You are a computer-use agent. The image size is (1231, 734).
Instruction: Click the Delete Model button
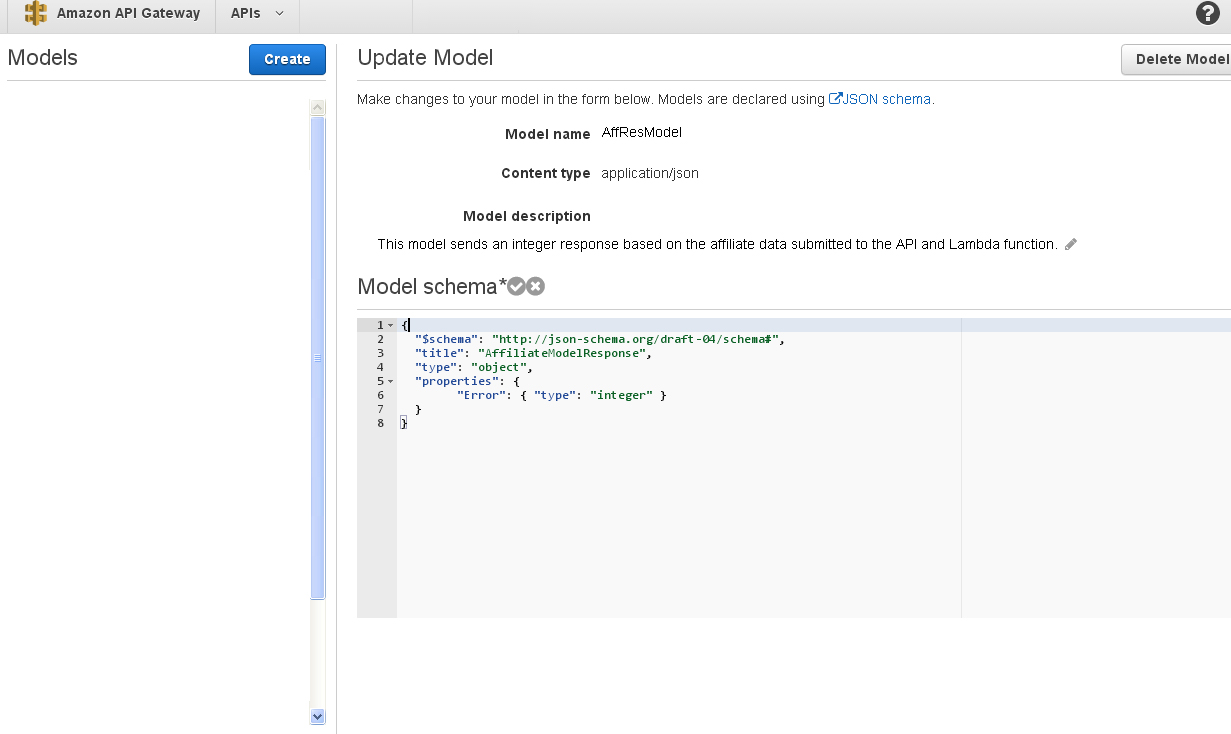[1176, 59]
